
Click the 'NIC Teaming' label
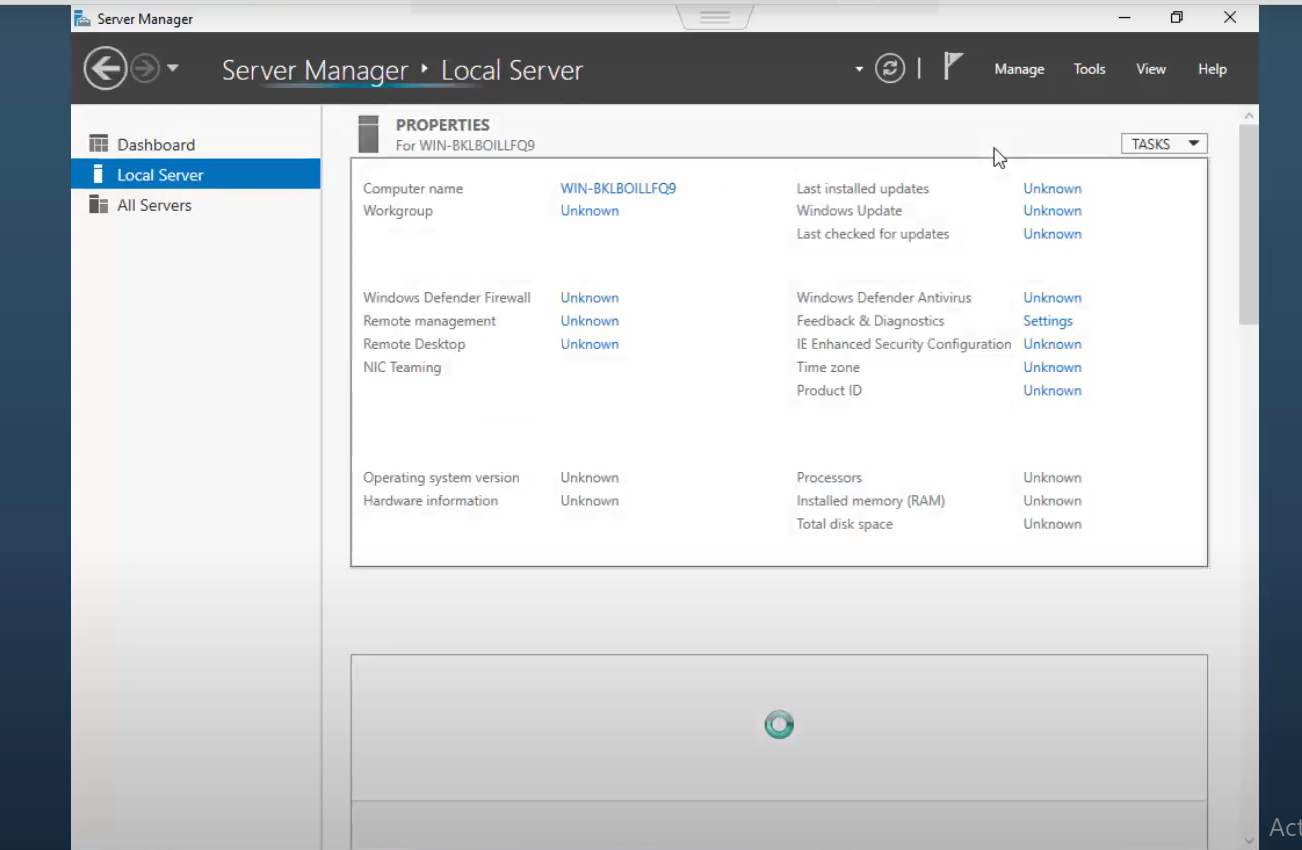(x=402, y=367)
